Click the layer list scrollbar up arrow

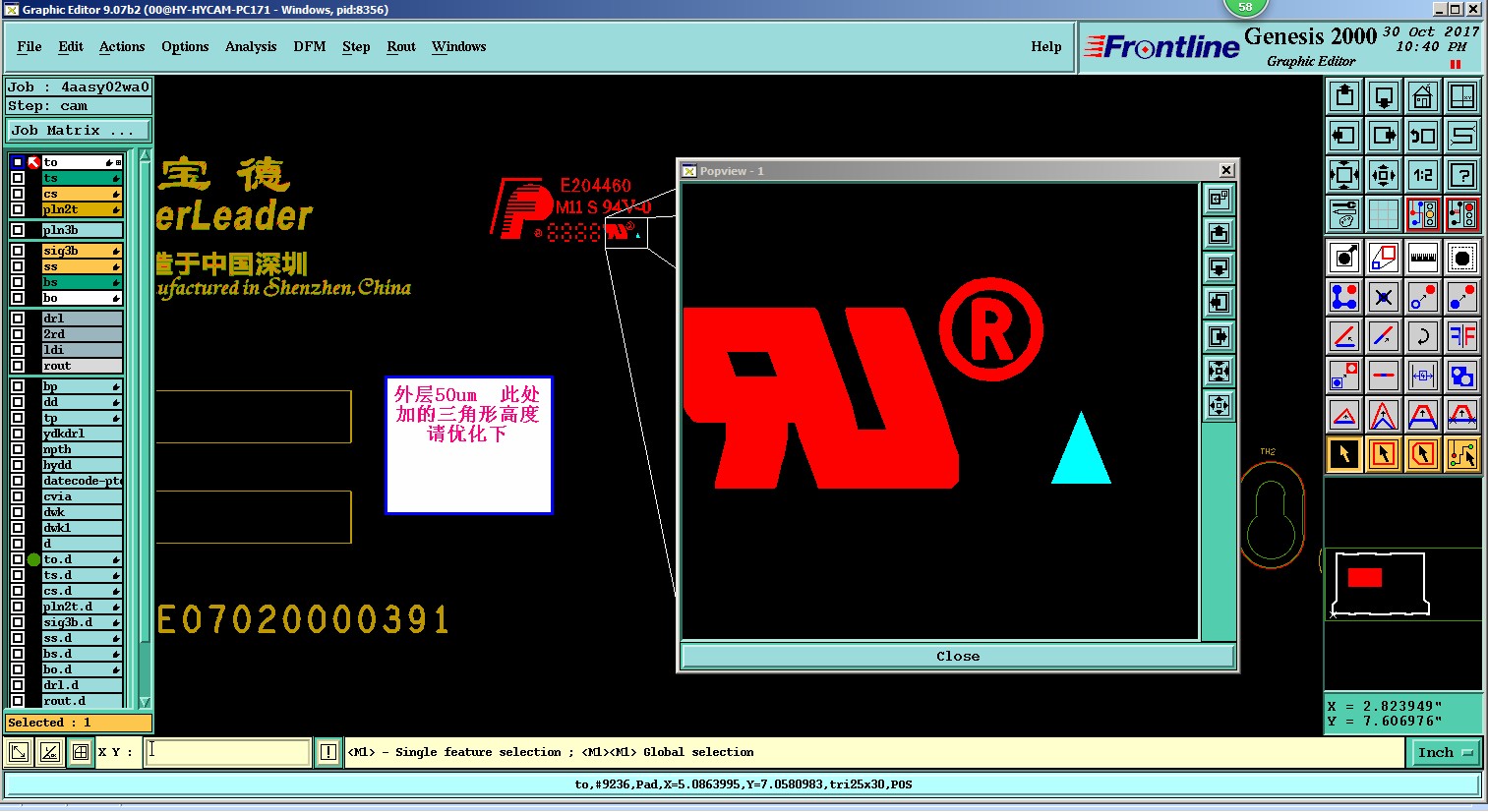pyautogui.click(x=145, y=155)
